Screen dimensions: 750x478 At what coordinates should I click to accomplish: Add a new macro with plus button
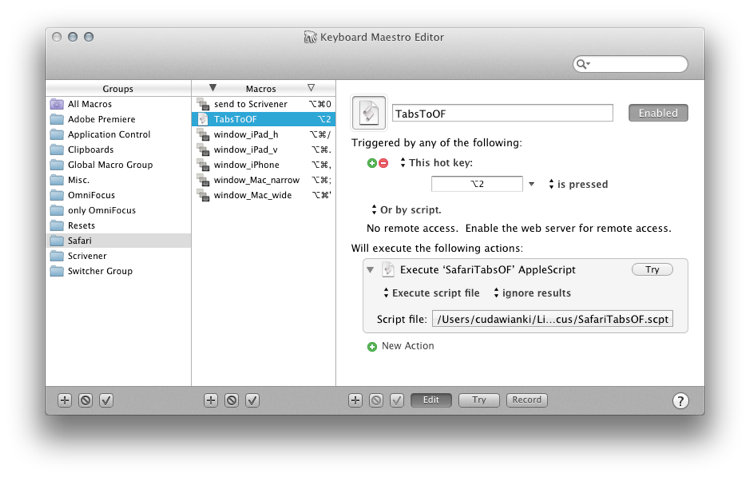coord(211,400)
